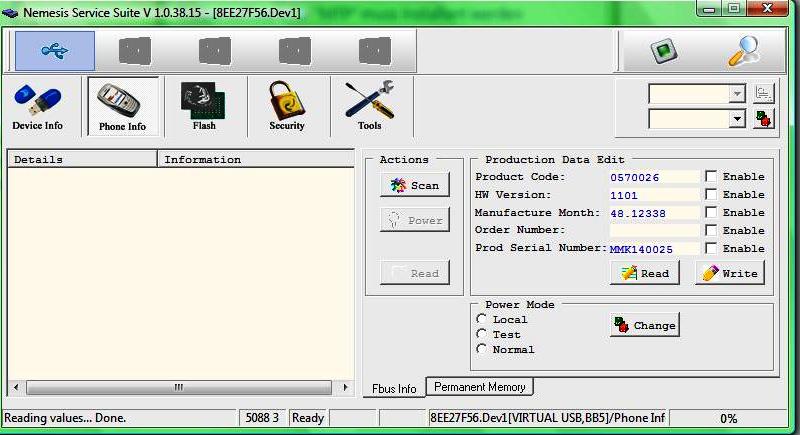Open the Security section

(x=287, y=107)
